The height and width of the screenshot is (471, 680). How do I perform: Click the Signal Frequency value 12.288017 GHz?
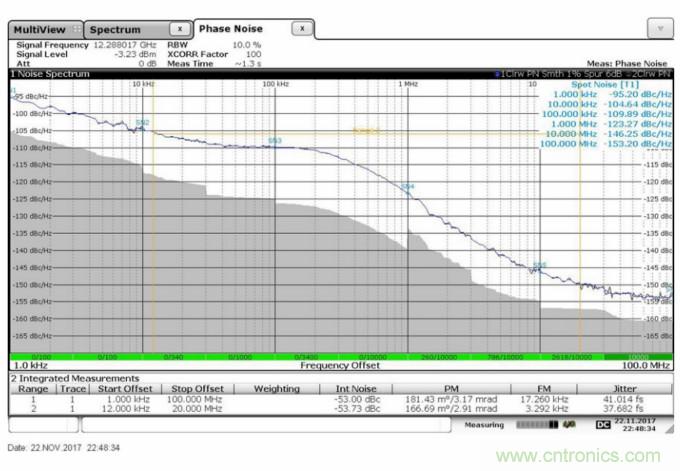tap(124, 46)
